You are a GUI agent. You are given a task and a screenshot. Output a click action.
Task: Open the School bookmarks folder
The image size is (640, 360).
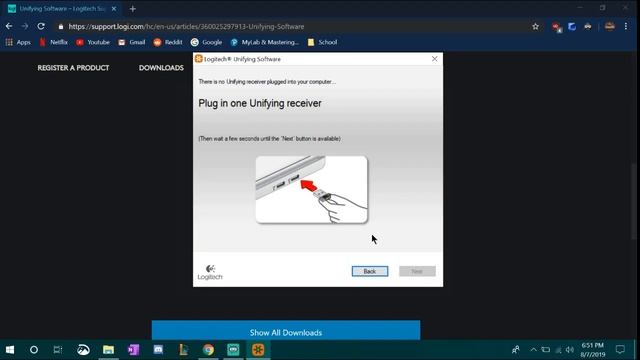322,42
